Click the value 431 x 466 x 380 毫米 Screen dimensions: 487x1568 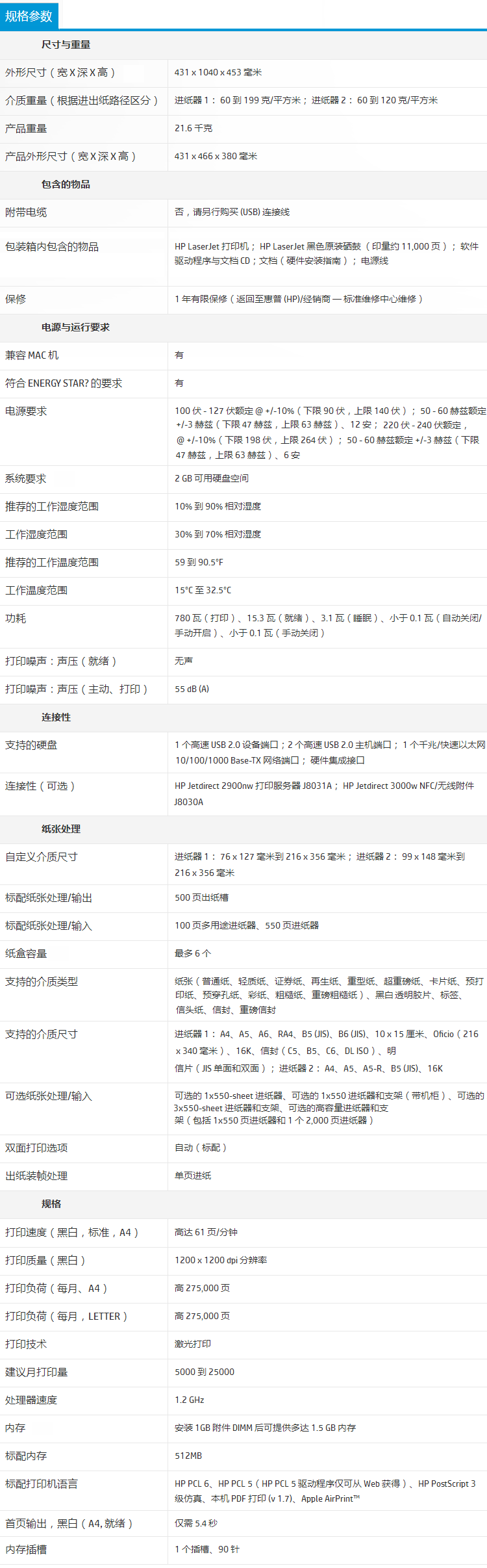coord(216,156)
